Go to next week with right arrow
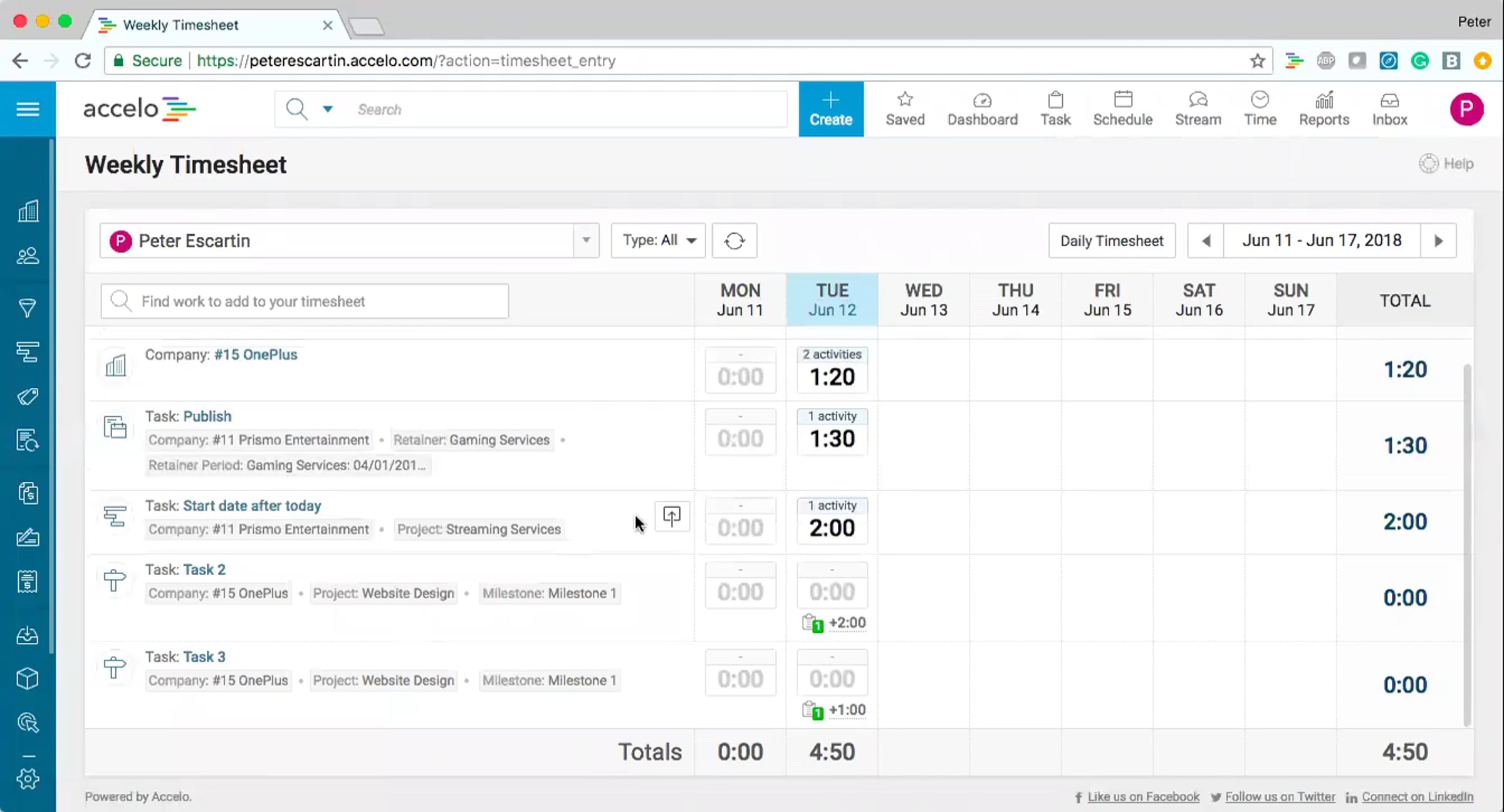Image resolution: width=1504 pixels, height=812 pixels. [1439, 241]
